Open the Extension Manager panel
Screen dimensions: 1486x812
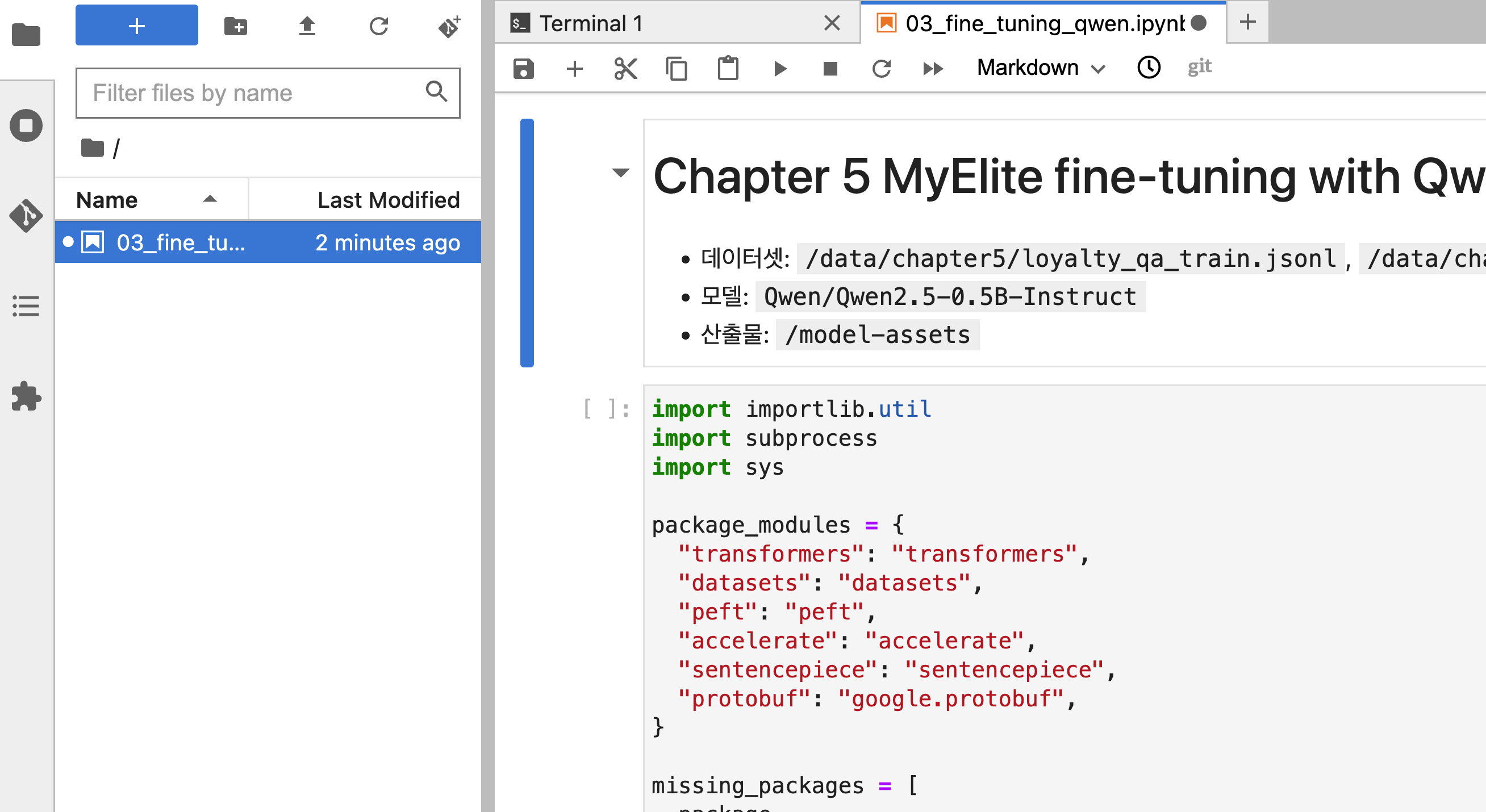tap(26, 396)
